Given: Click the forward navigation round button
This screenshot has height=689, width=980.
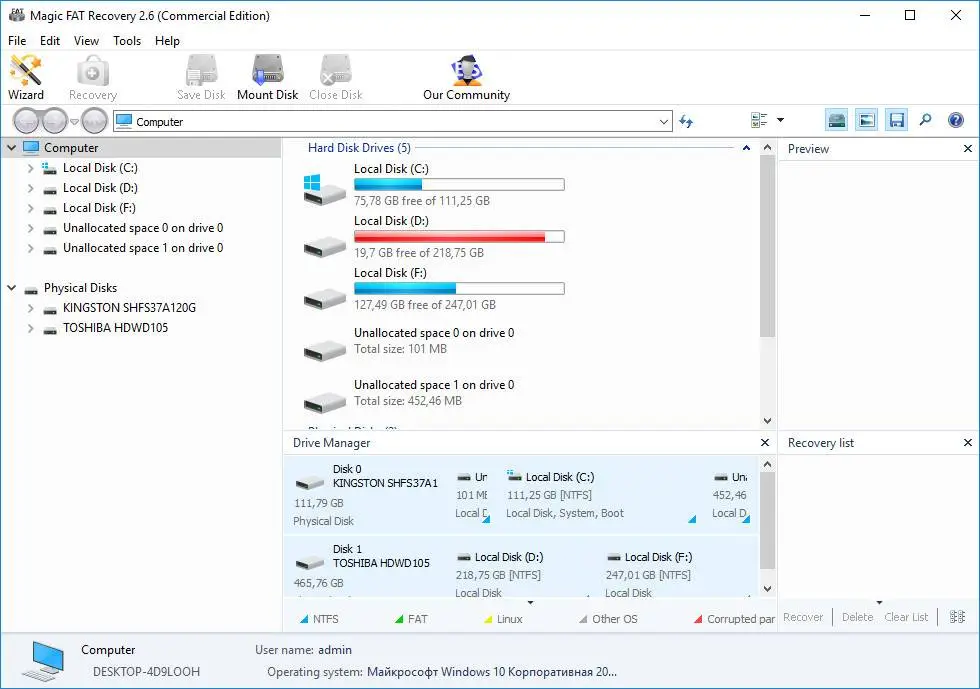Looking at the screenshot, I should 54,121.
